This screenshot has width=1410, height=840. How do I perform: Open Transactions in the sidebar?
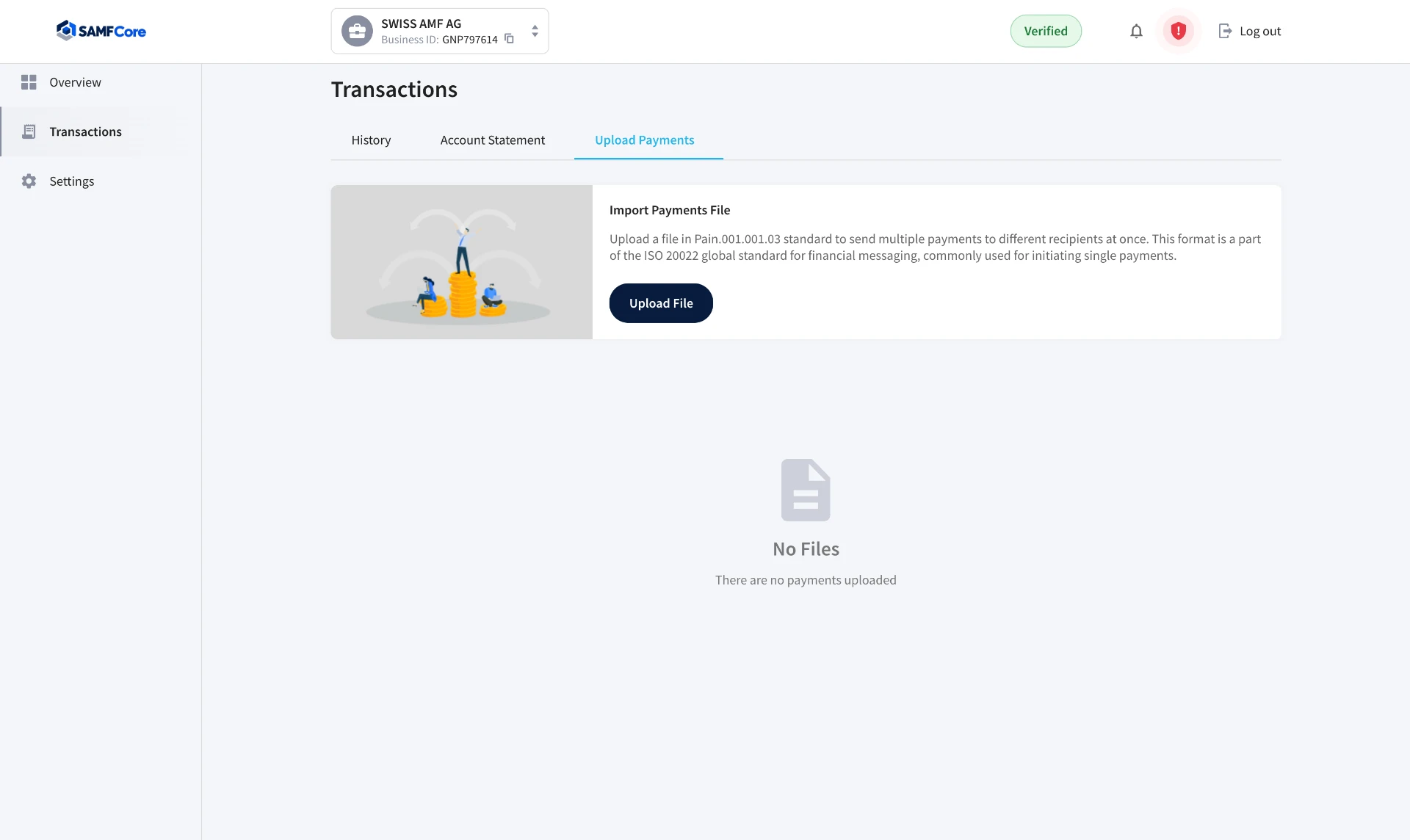pyautogui.click(x=101, y=131)
